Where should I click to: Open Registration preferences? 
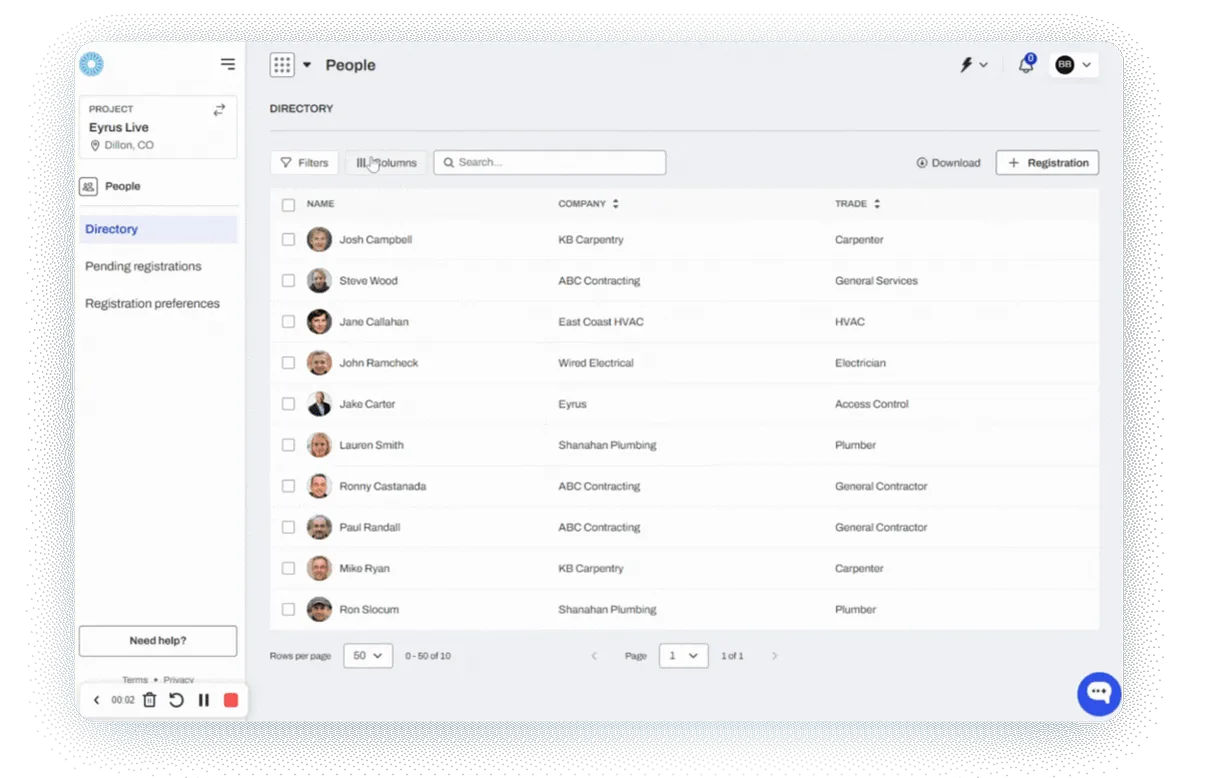(x=152, y=303)
